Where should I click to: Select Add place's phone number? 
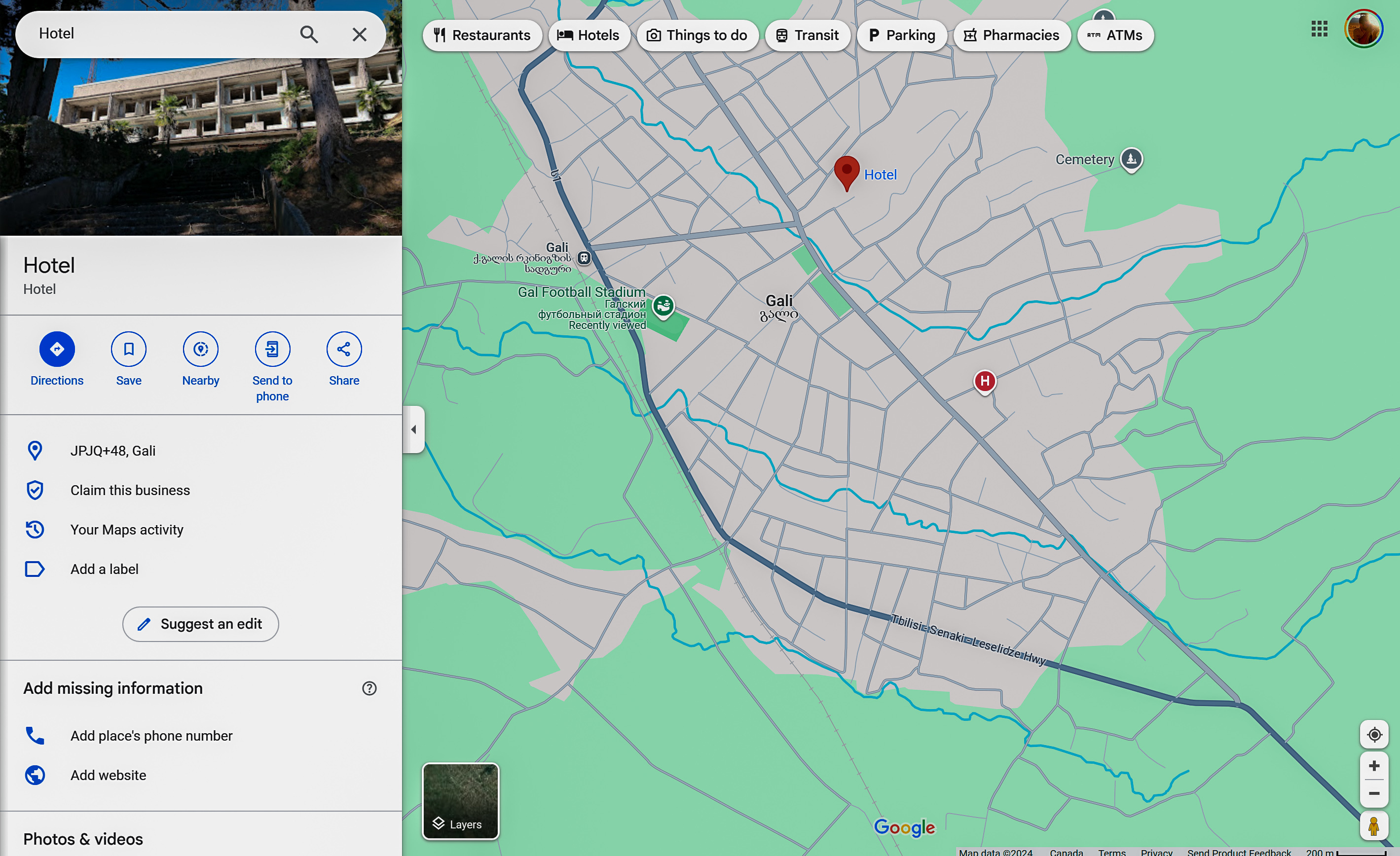point(151,736)
